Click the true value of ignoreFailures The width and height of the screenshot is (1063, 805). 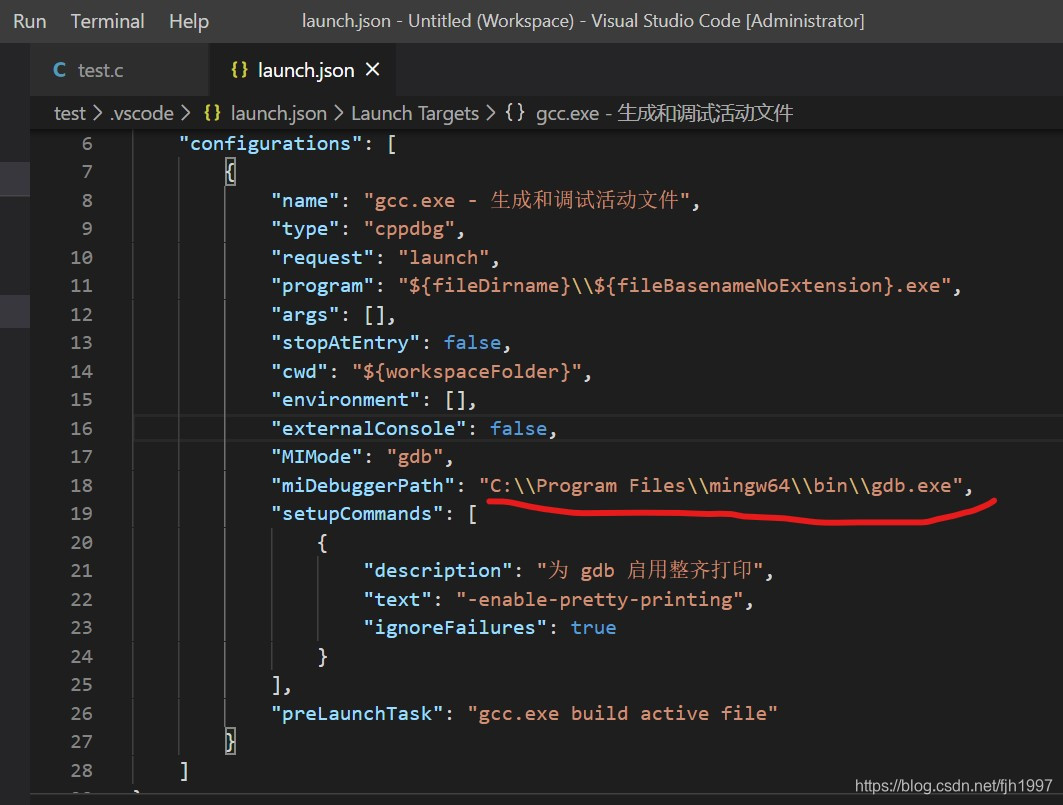[593, 628]
